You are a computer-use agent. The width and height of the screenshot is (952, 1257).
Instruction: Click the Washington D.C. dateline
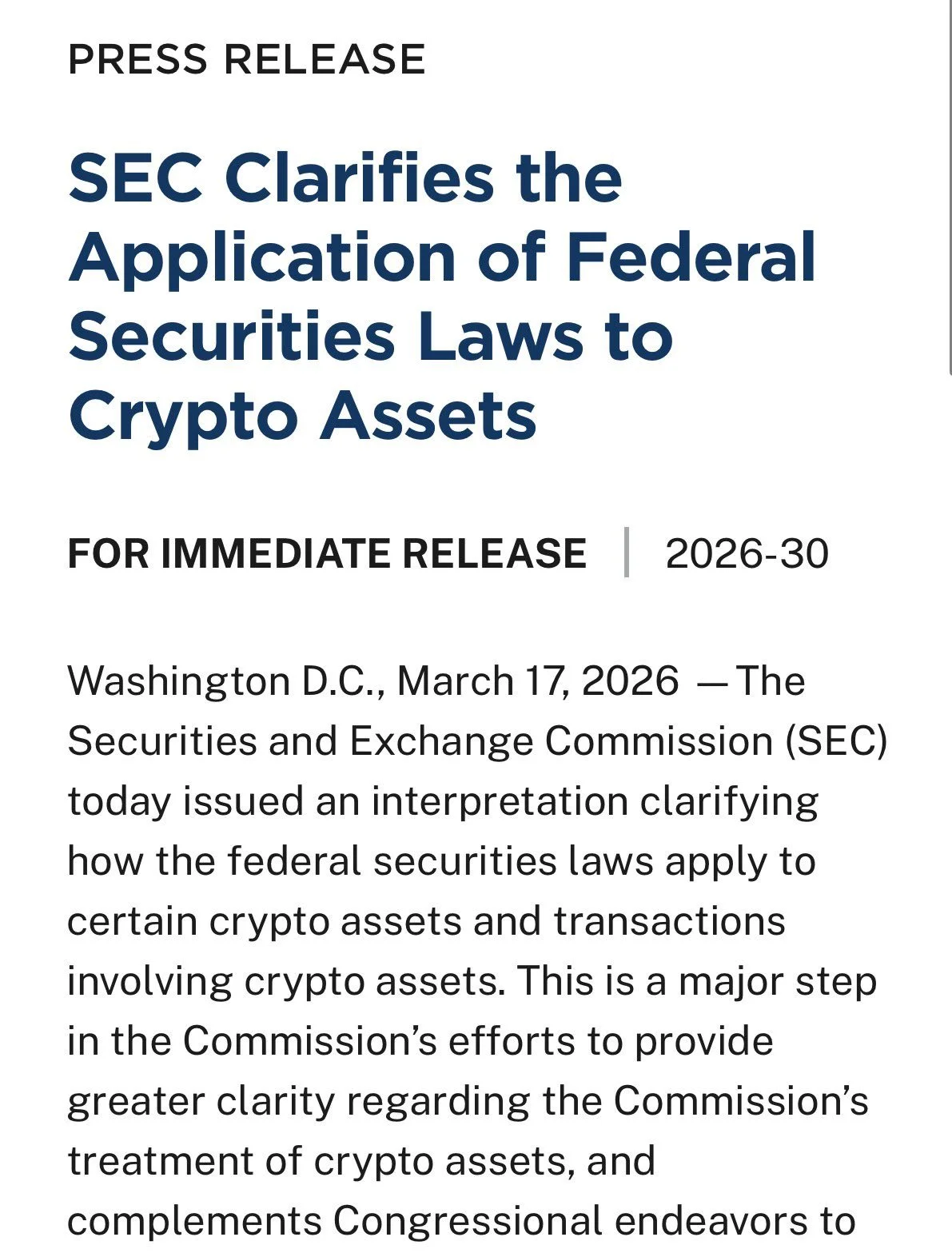(226, 682)
